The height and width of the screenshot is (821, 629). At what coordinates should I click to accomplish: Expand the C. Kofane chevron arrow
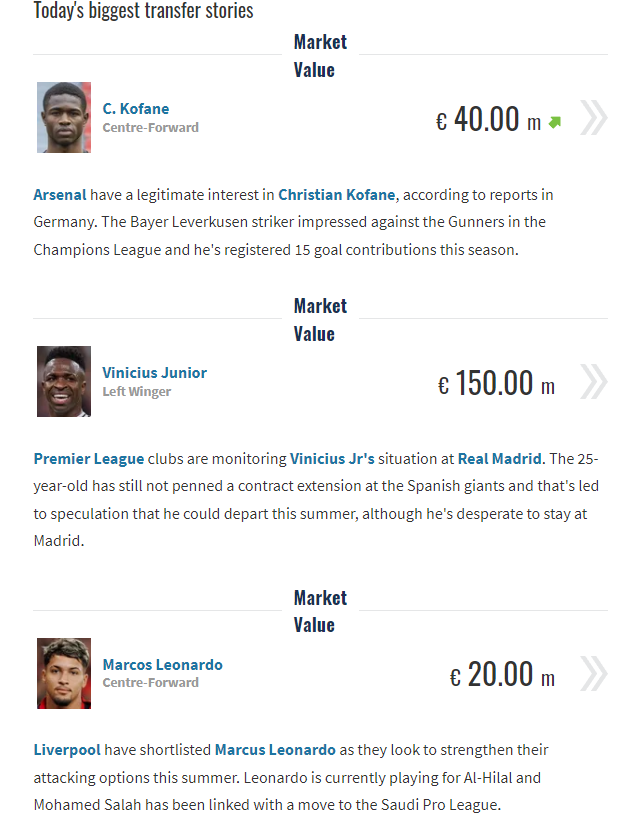click(592, 118)
